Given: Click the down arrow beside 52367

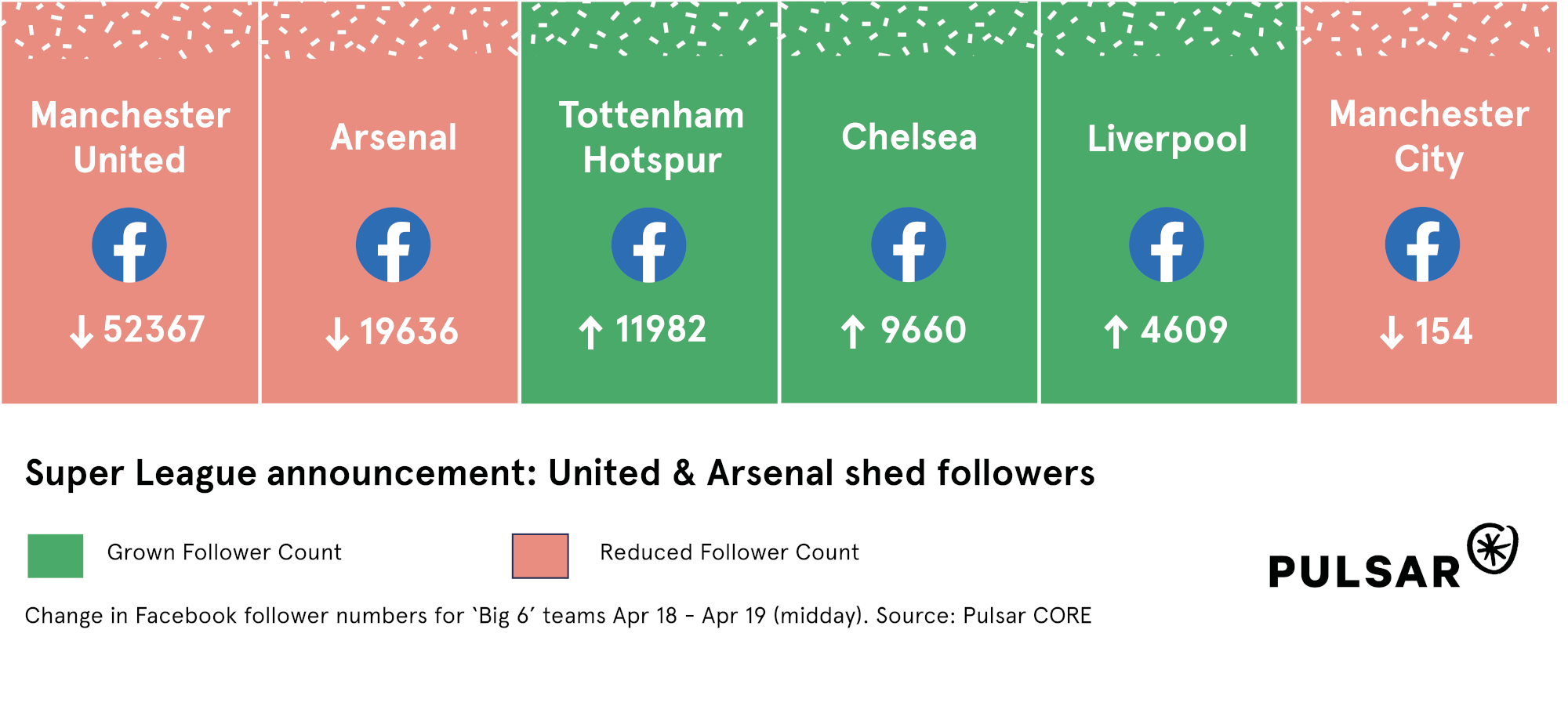Looking at the screenshot, I should (x=82, y=331).
